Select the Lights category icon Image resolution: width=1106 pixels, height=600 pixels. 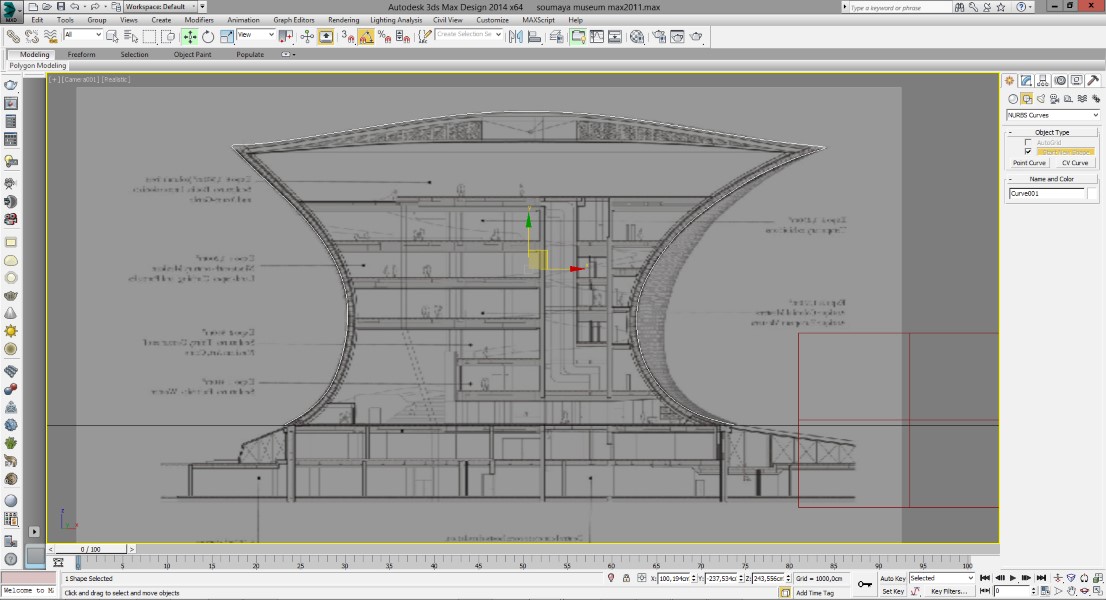coord(1040,99)
